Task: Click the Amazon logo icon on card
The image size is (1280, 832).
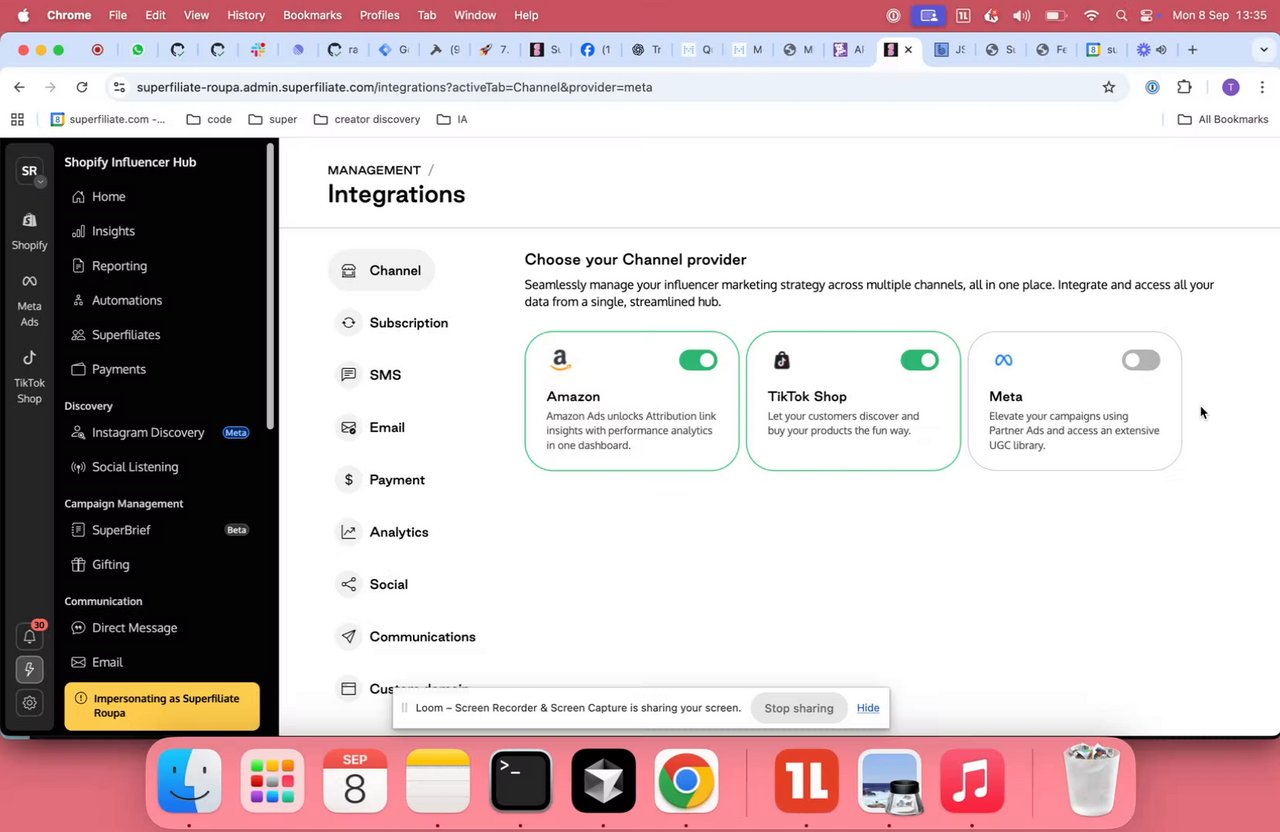Action: coord(560,360)
